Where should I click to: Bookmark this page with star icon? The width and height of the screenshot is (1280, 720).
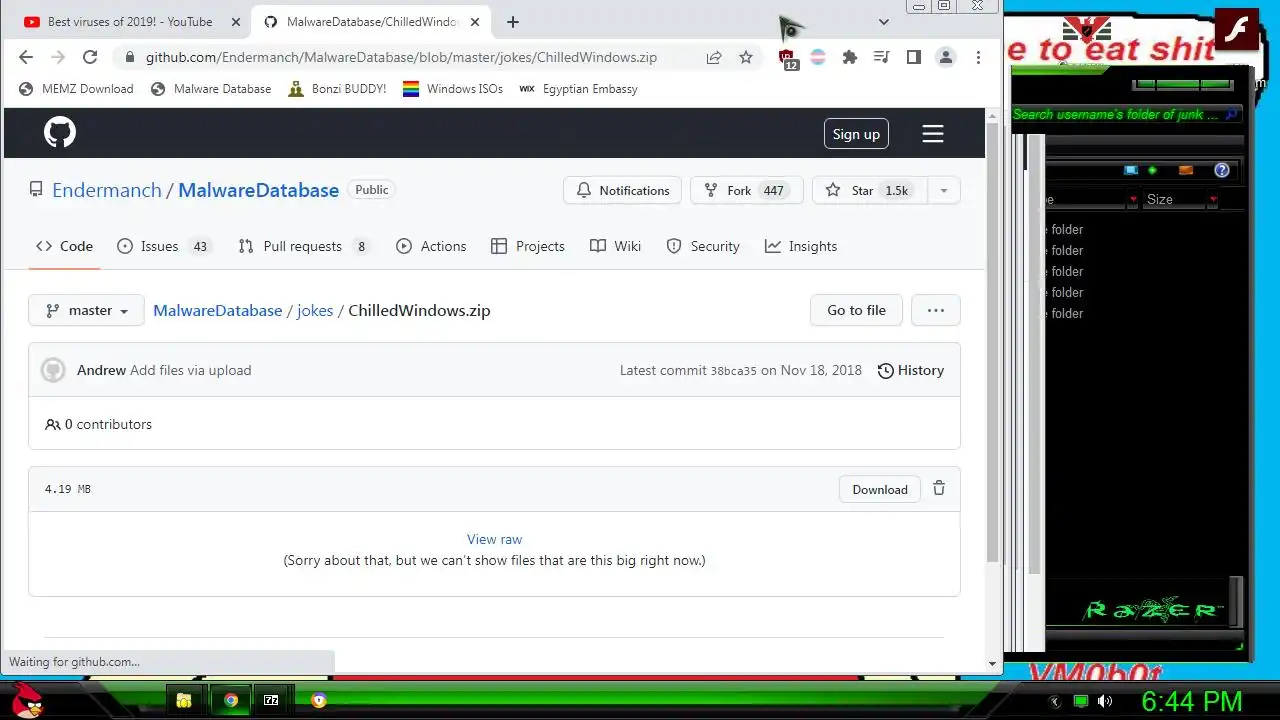(x=746, y=58)
